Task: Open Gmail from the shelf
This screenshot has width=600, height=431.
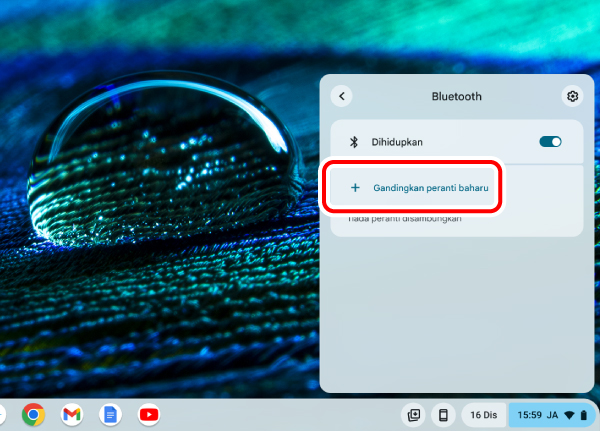Action: pos(71,414)
